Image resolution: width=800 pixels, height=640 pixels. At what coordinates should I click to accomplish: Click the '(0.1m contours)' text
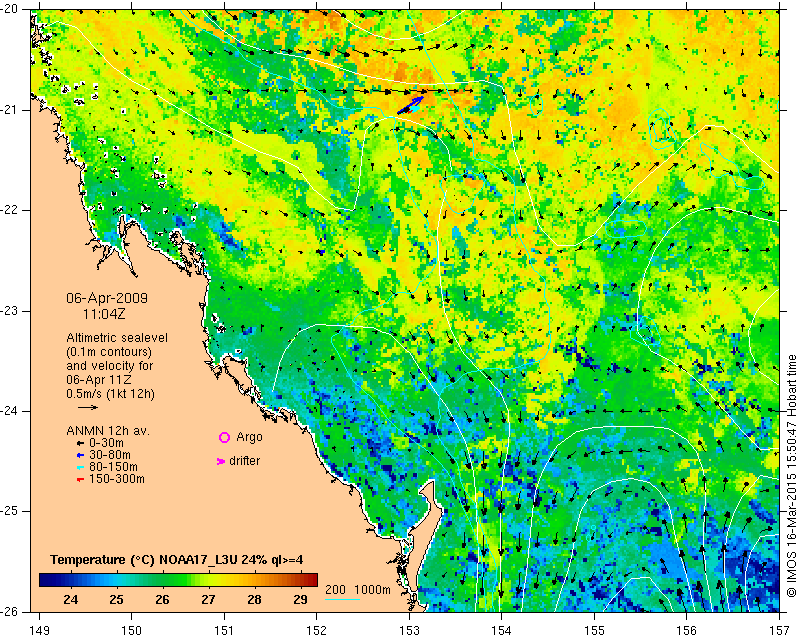pos(109,352)
